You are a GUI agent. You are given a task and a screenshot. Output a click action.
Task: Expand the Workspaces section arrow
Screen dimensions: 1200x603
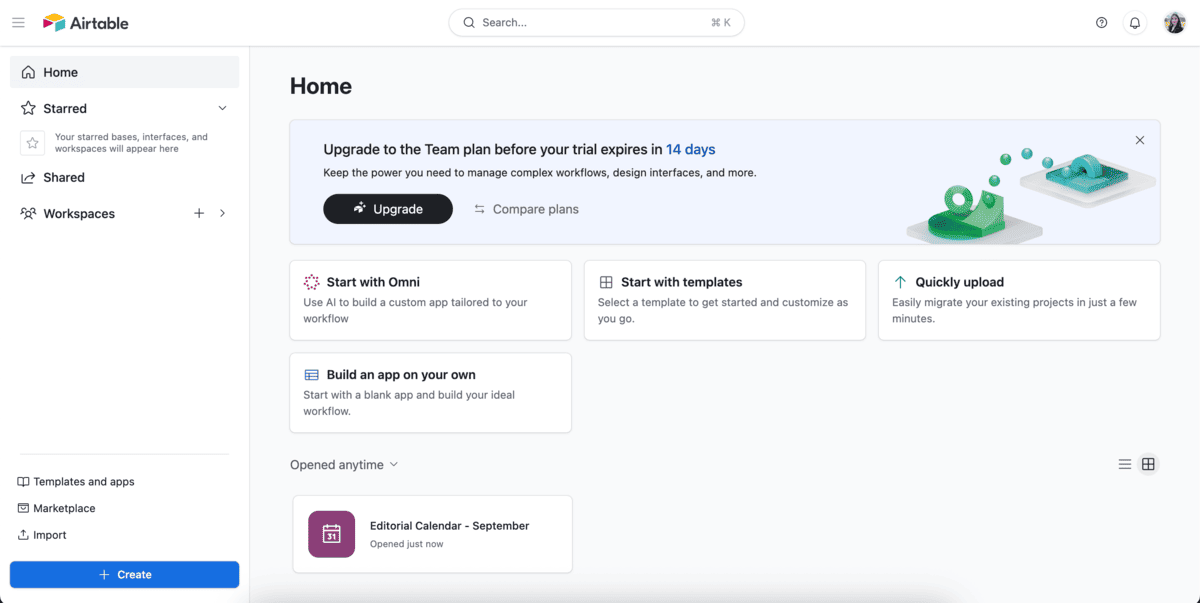coord(222,213)
